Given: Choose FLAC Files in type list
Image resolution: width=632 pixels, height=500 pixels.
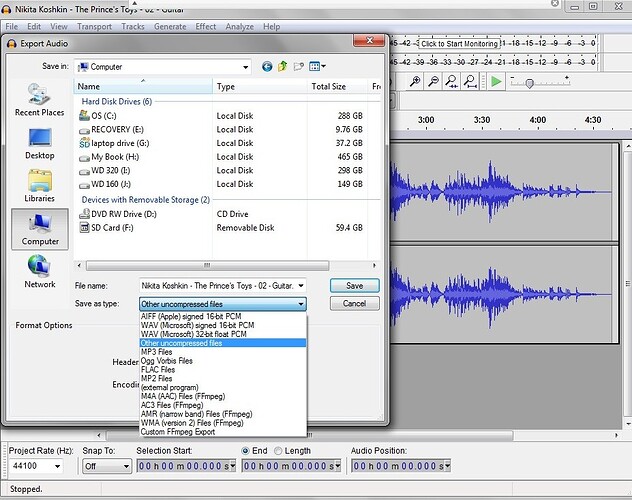Looking at the screenshot, I should point(223,370).
